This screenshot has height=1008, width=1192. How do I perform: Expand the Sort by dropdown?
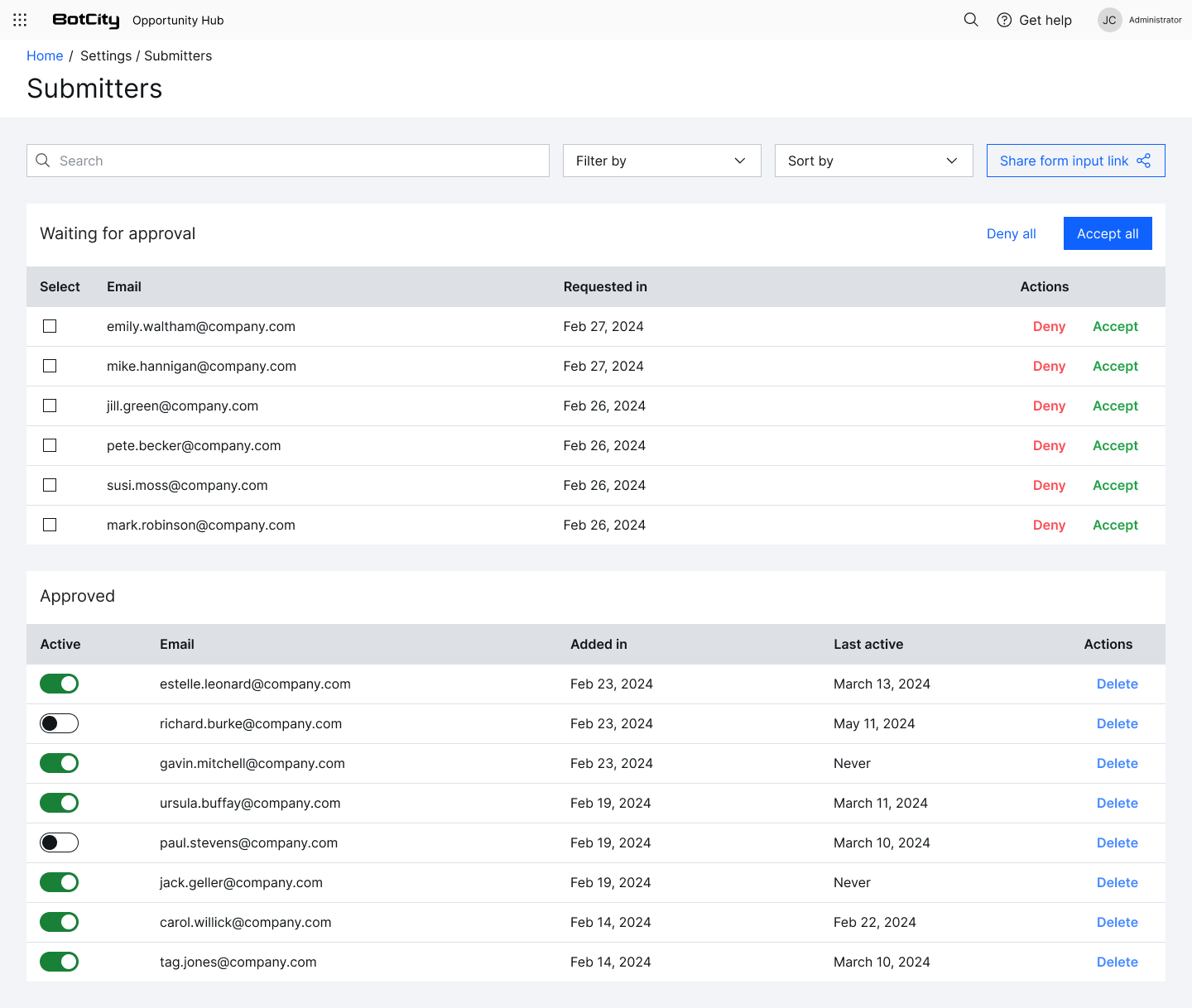[x=873, y=161]
